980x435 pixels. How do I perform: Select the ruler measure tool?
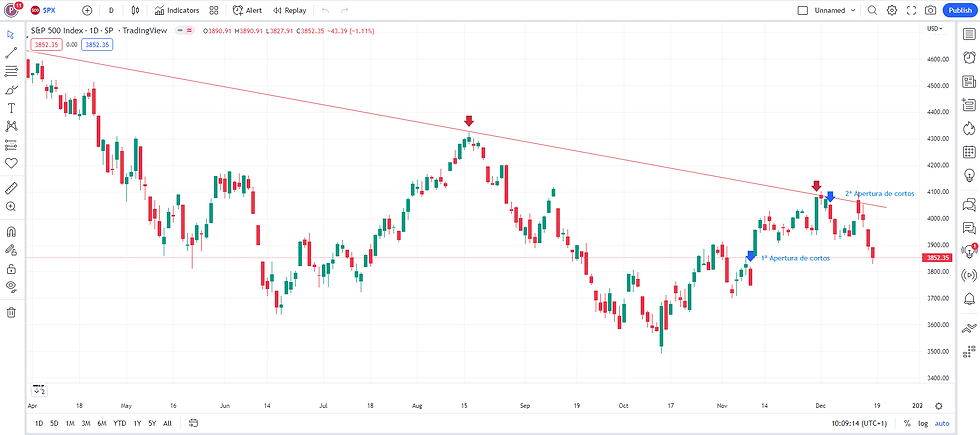[x=11, y=188]
